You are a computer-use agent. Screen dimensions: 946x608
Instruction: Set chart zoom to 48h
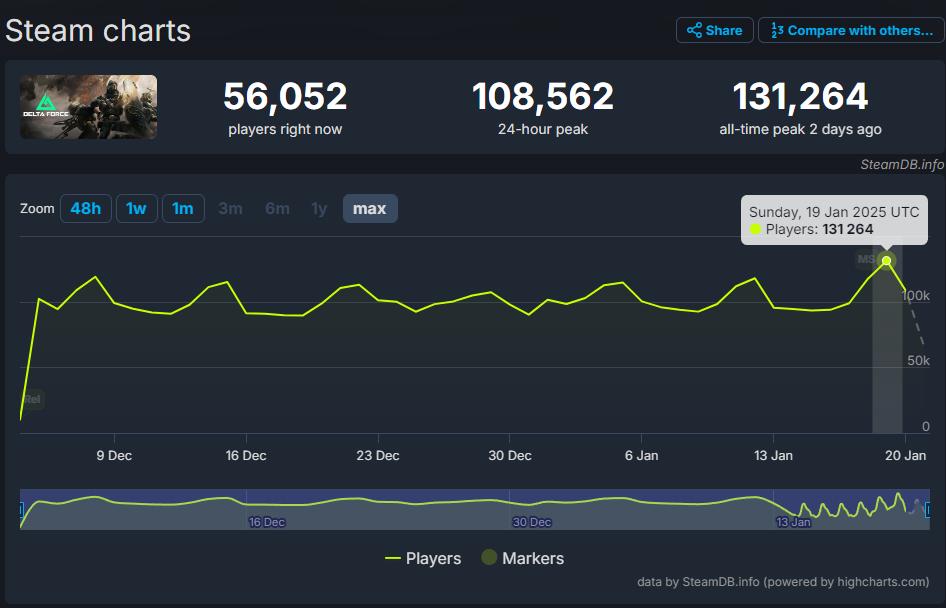click(86, 209)
